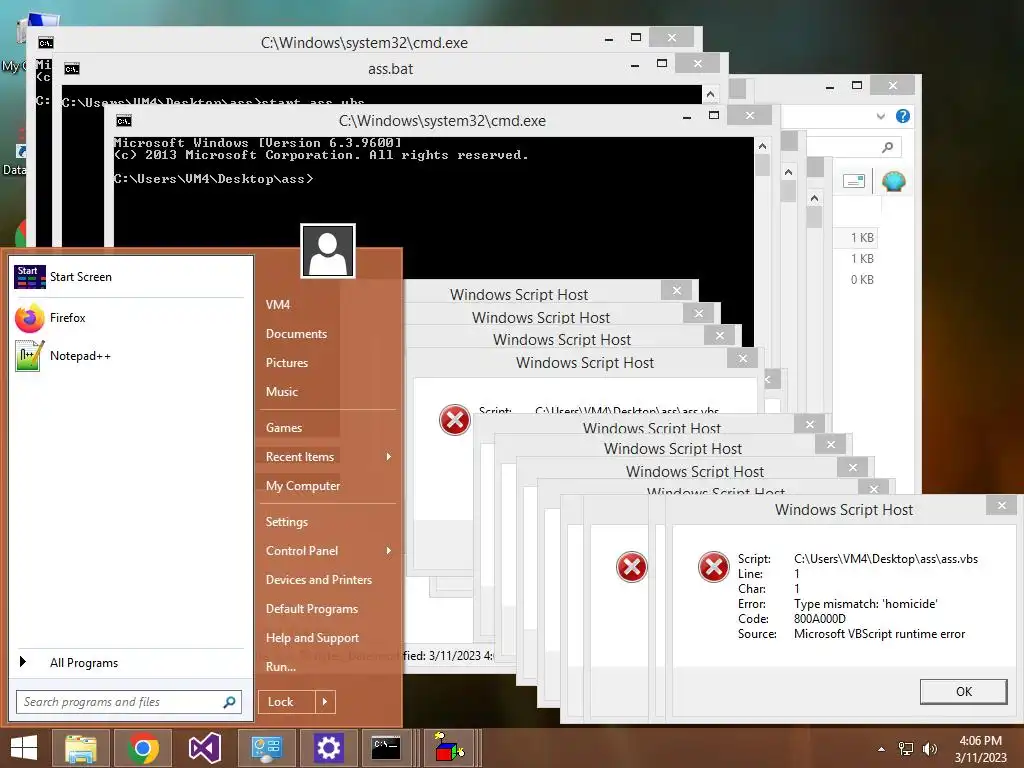Open the volume tray icon
The height and width of the screenshot is (768, 1024).
coord(929,749)
